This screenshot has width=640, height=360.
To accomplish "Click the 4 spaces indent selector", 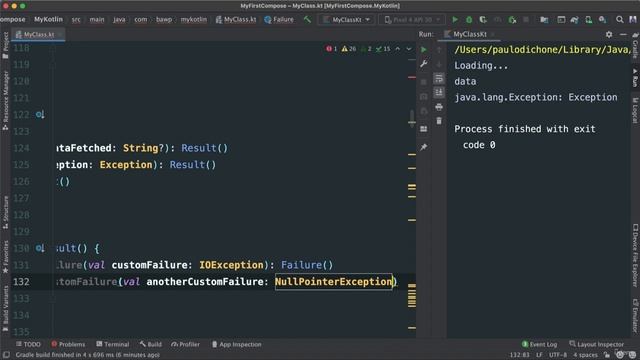I will pyautogui.click(x=586, y=355).
